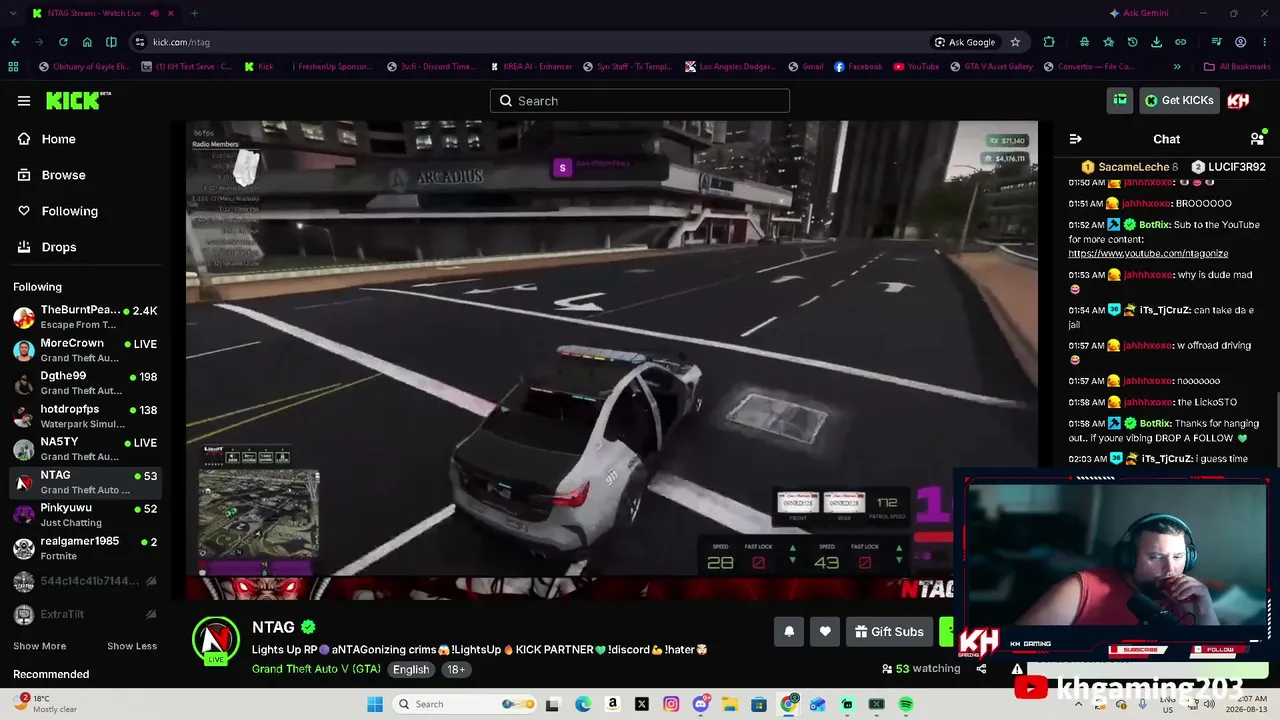Click the Windows taskbar Search box

coord(465,704)
